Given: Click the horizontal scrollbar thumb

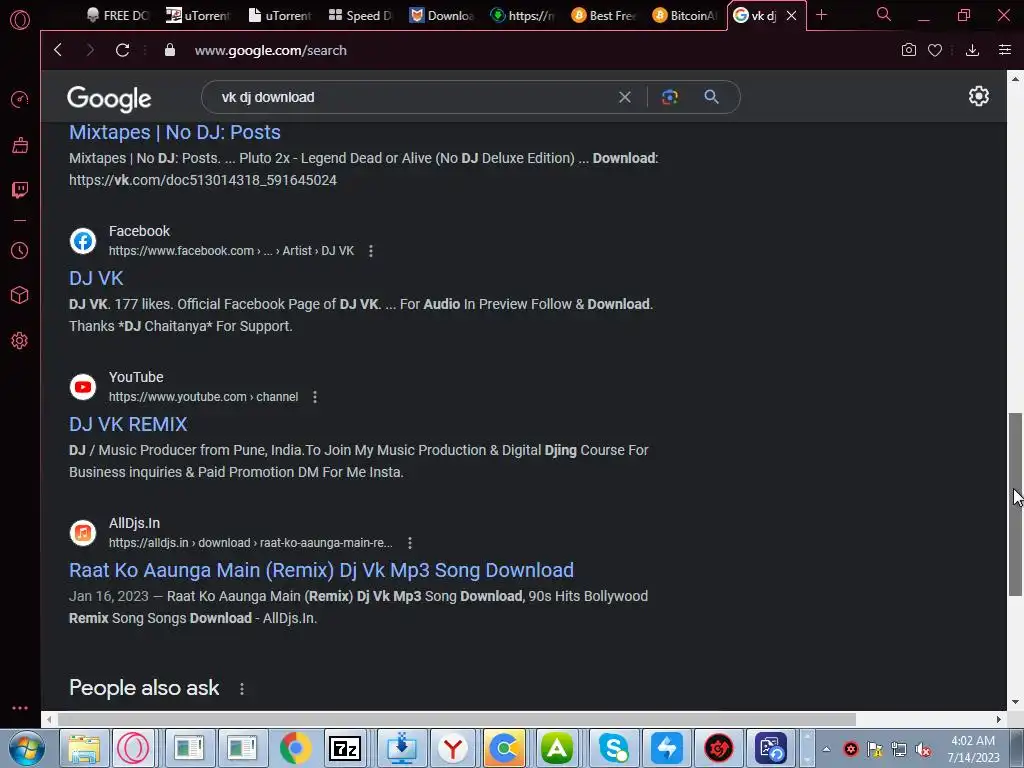Looking at the screenshot, I should [457, 720].
